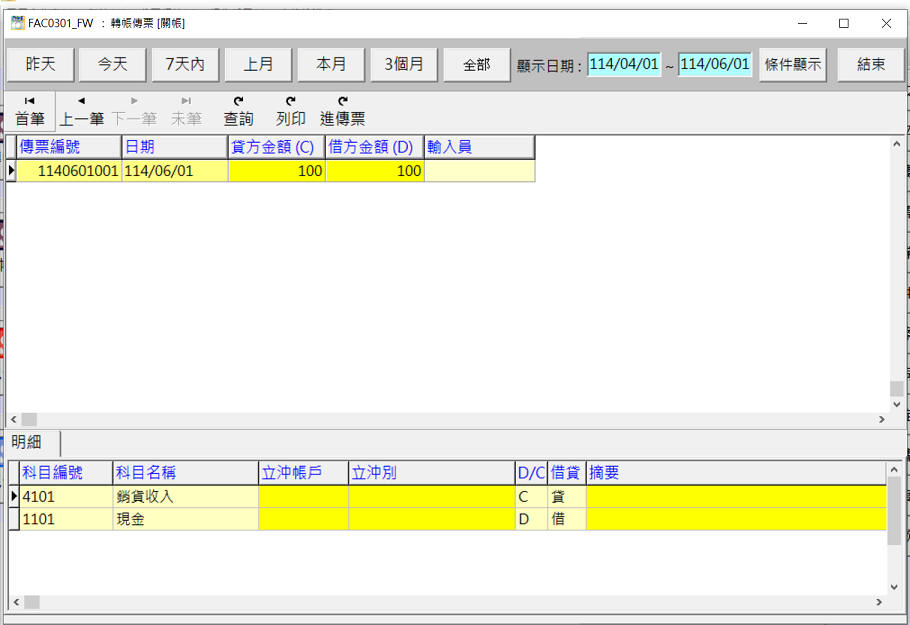Switch to the 明細 detail tab
Screen dimensions: 910x625
[33, 442]
